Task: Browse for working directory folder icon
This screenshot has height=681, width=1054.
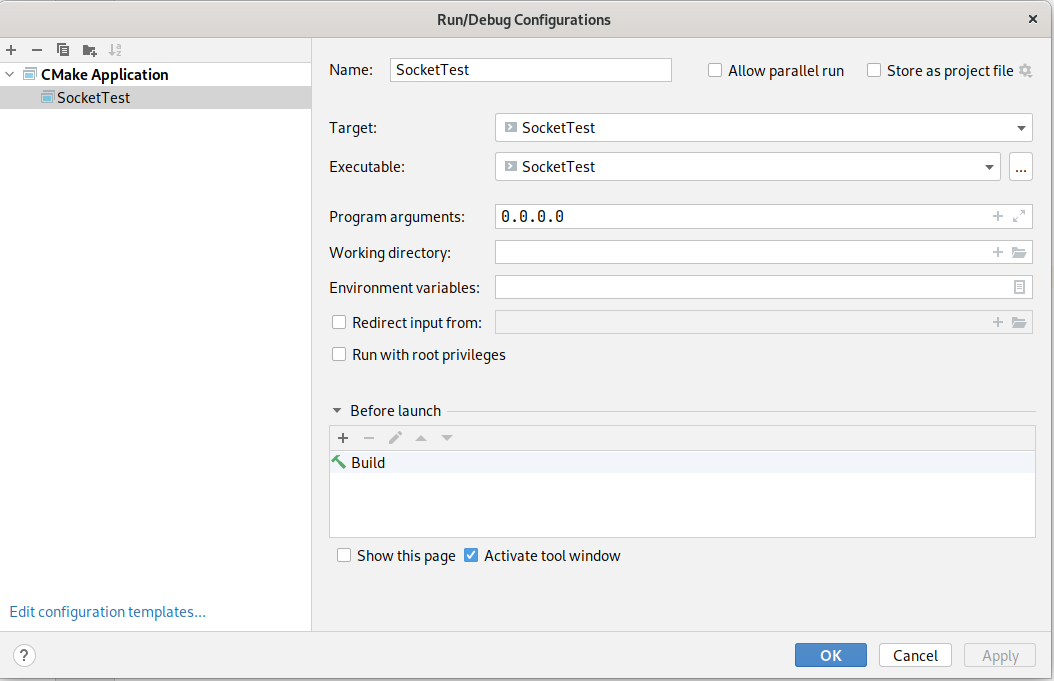Action: coord(1019,253)
